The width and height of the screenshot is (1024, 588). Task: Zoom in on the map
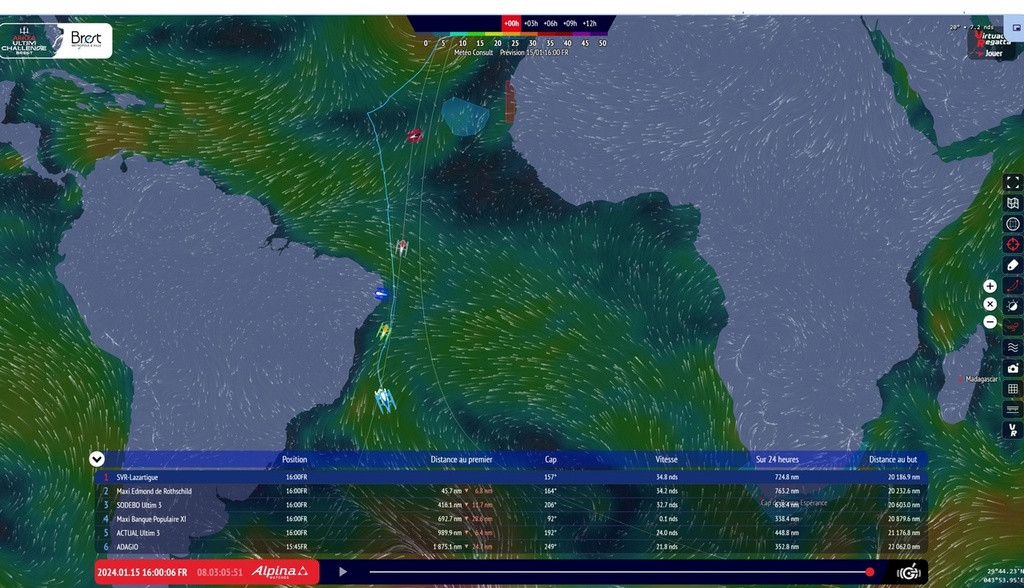[x=990, y=286]
